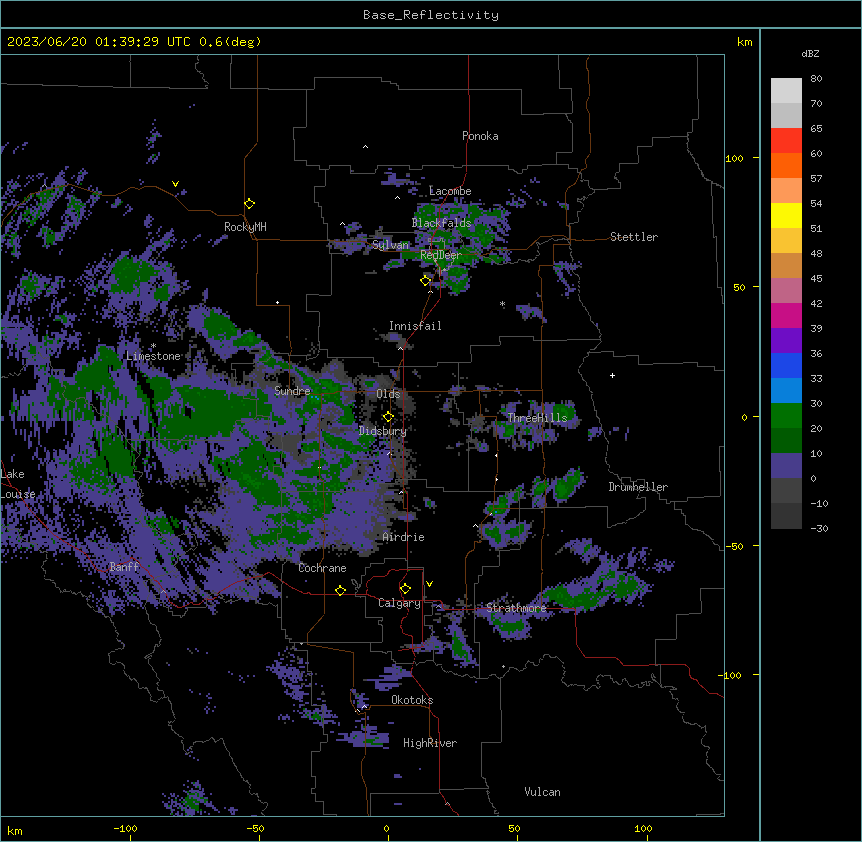Image resolution: width=862 pixels, height=842 pixels.
Task: Click the Blackfalds city label
Action: point(441,223)
